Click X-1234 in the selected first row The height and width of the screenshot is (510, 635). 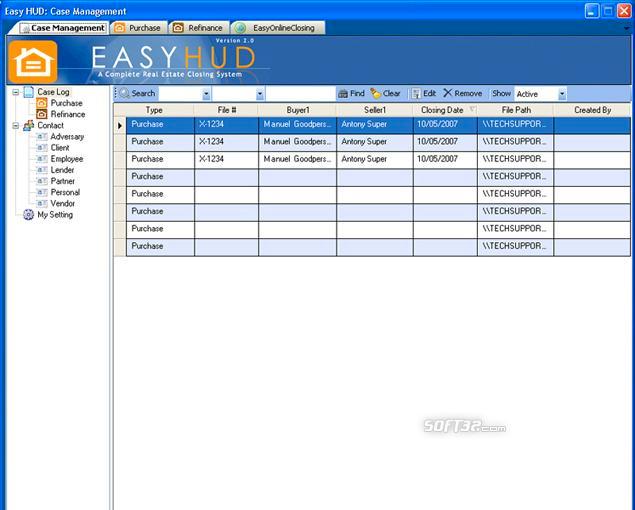pos(211,124)
